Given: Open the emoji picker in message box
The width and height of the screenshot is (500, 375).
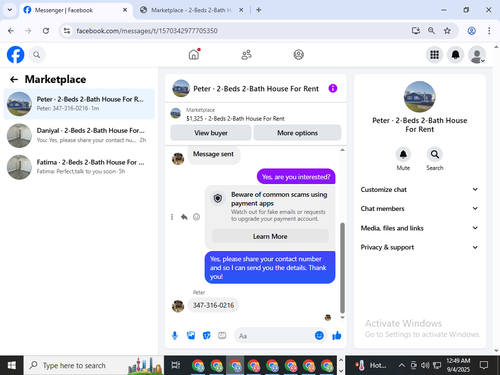Looking at the screenshot, I should point(319,335).
